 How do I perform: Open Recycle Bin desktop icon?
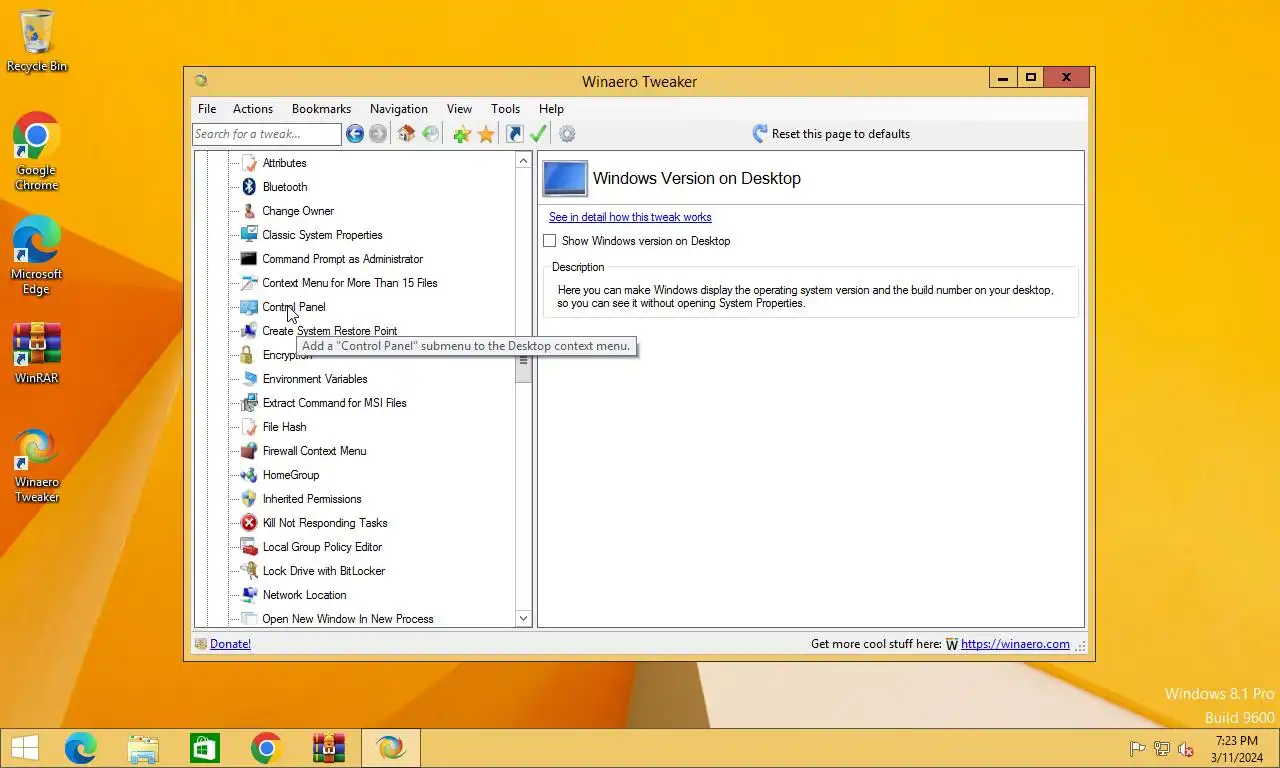tap(37, 42)
